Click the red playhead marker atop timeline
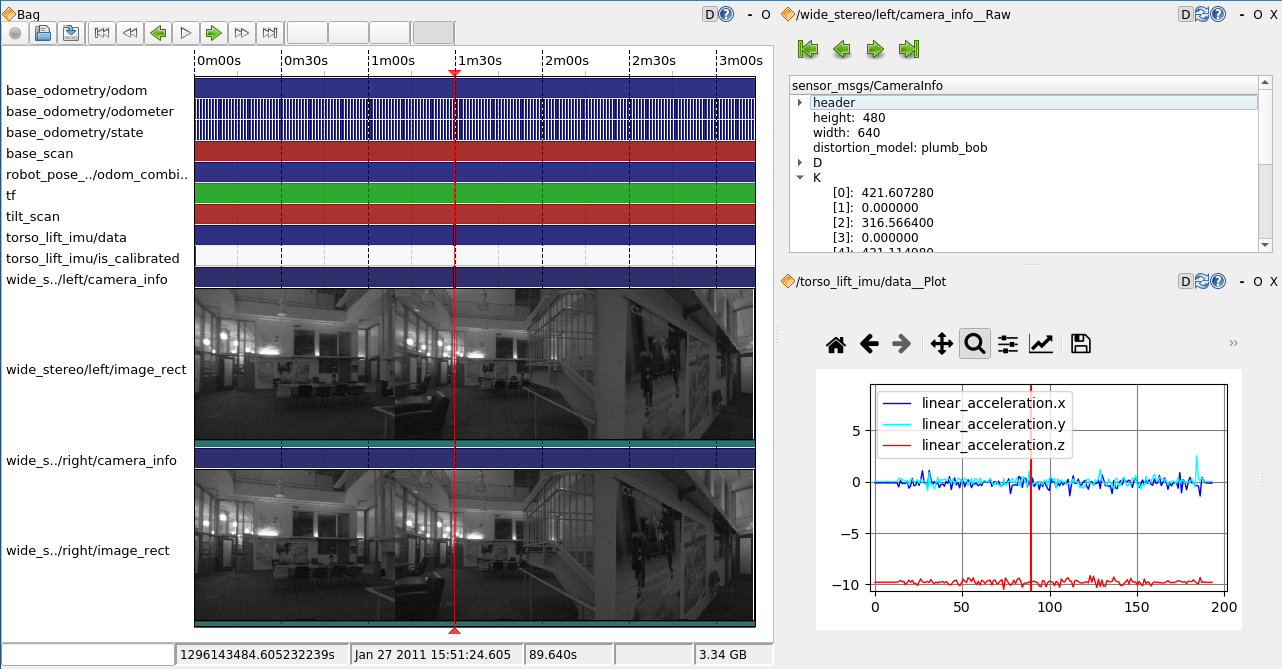The image size is (1282, 669). tap(455, 73)
